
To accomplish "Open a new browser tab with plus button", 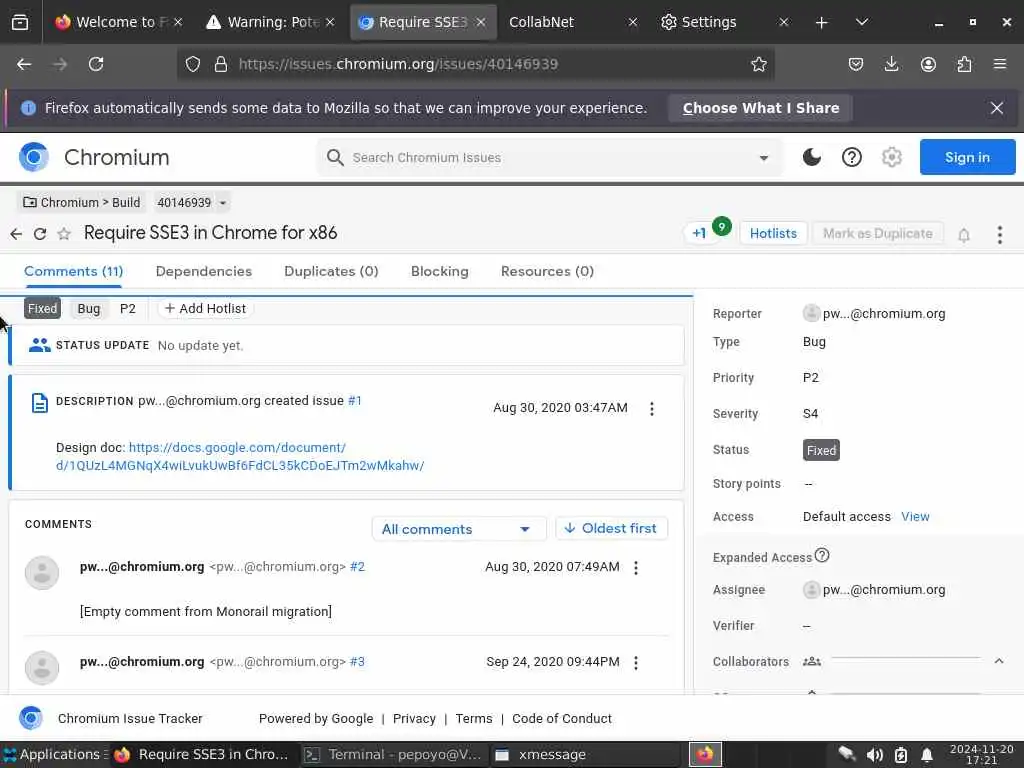I will coord(822,23).
